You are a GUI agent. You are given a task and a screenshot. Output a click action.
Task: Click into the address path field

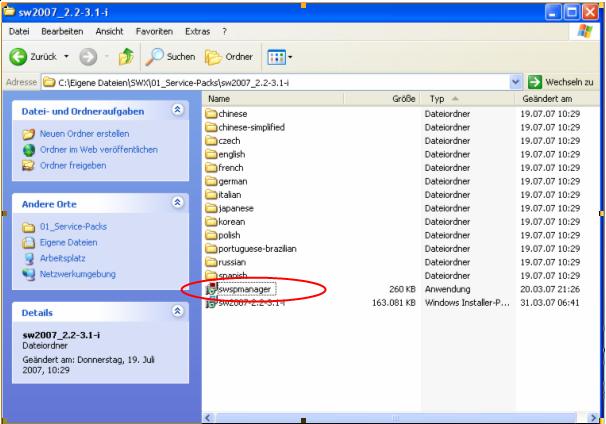(275, 82)
